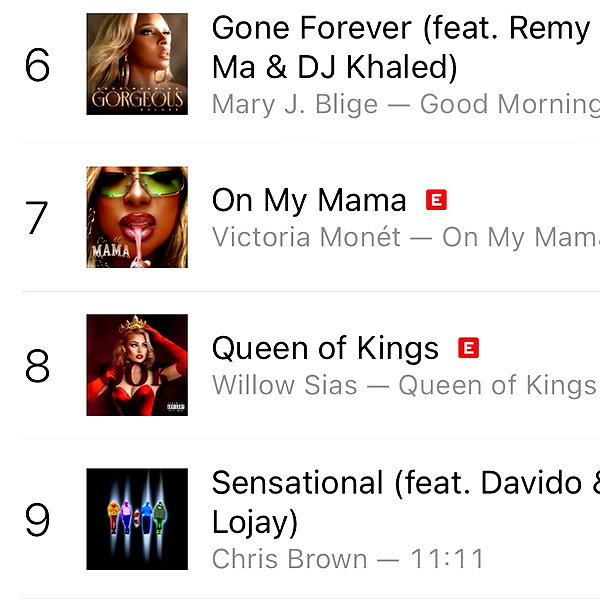The height and width of the screenshot is (600, 600).
Task: Click the explicit badge beside Queen of Kings
Action: click(468, 348)
